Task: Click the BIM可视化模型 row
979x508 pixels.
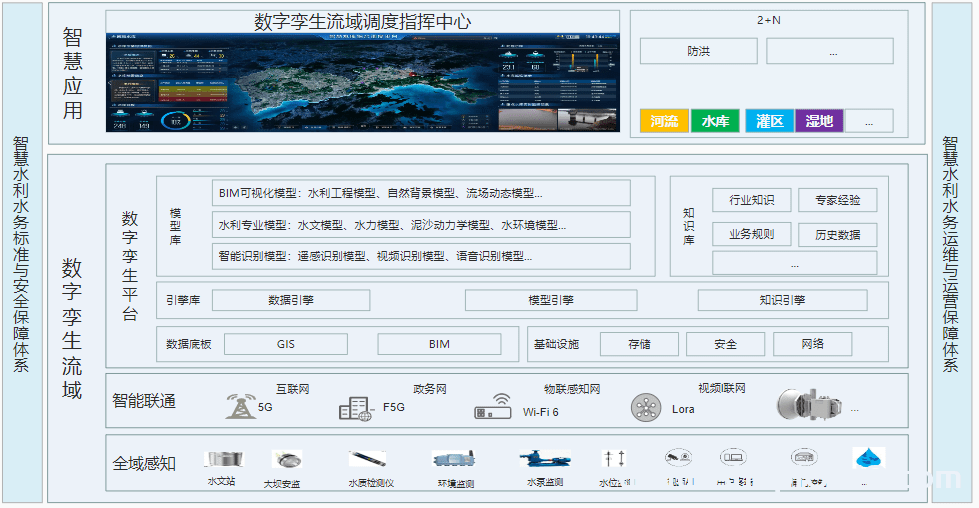Action: (x=421, y=193)
